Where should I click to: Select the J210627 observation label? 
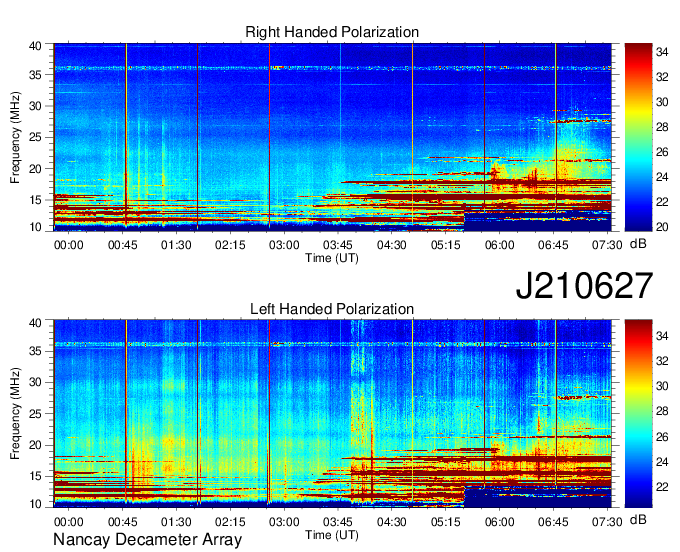click(584, 286)
